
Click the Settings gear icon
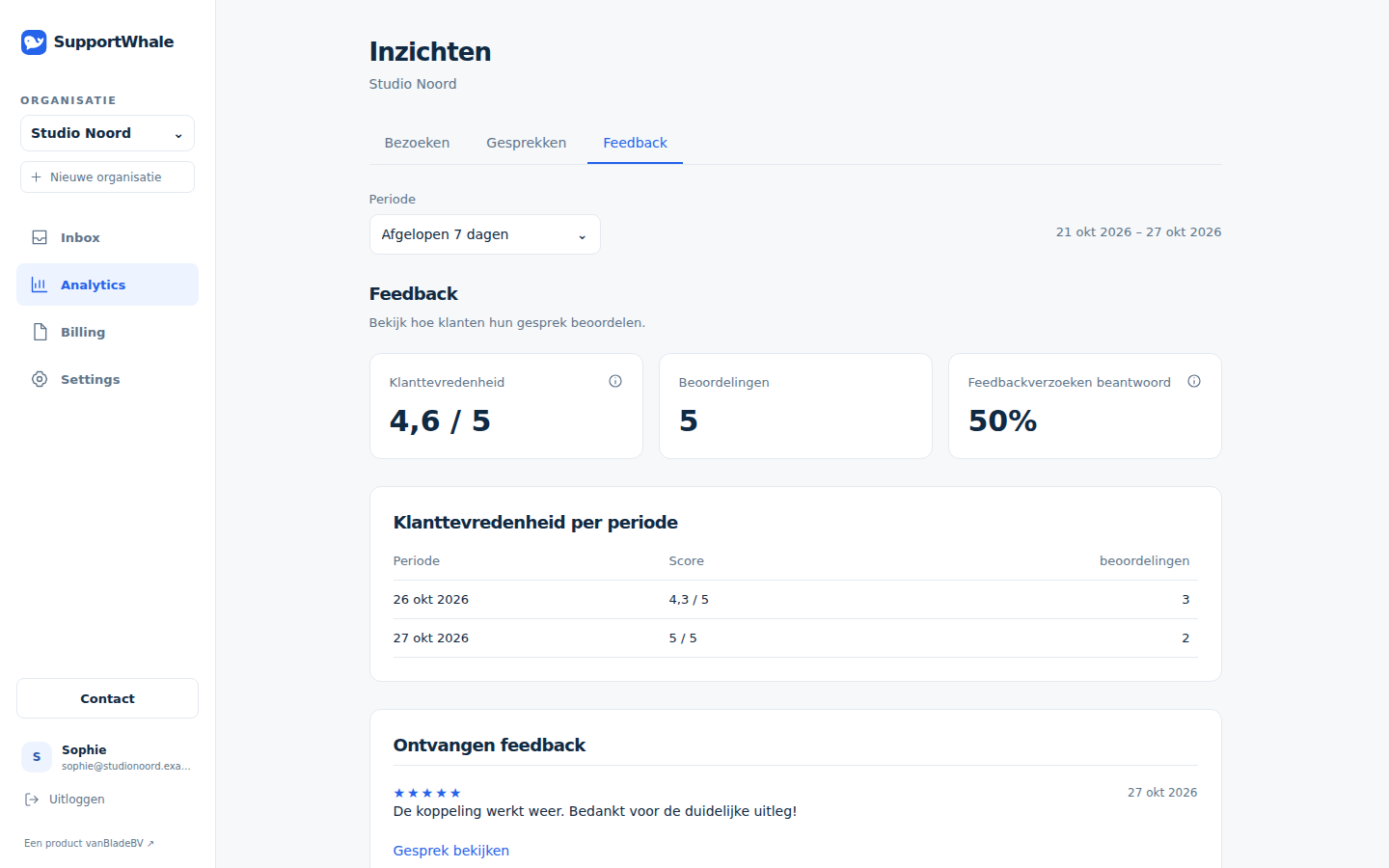(40, 379)
